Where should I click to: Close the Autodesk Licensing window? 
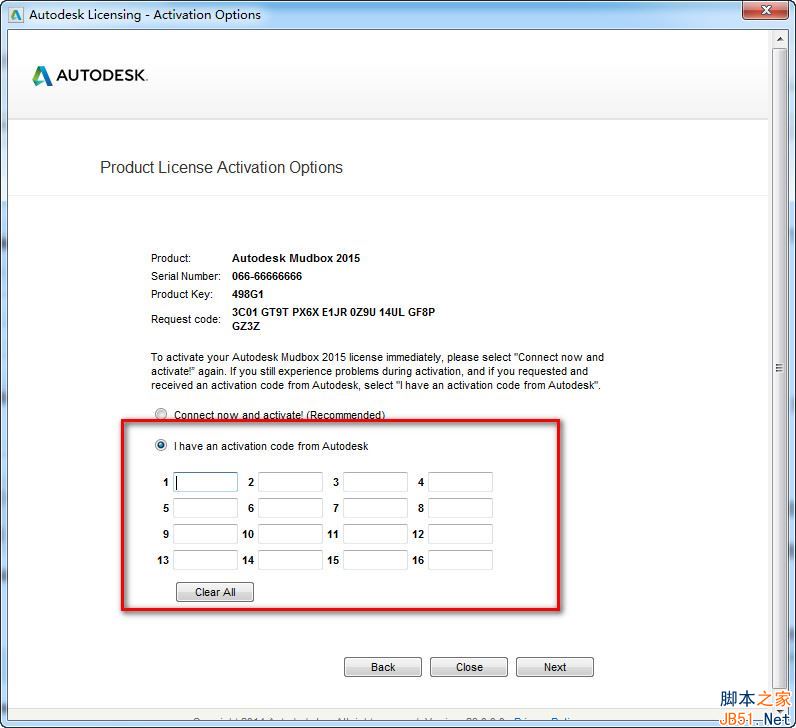click(766, 10)
